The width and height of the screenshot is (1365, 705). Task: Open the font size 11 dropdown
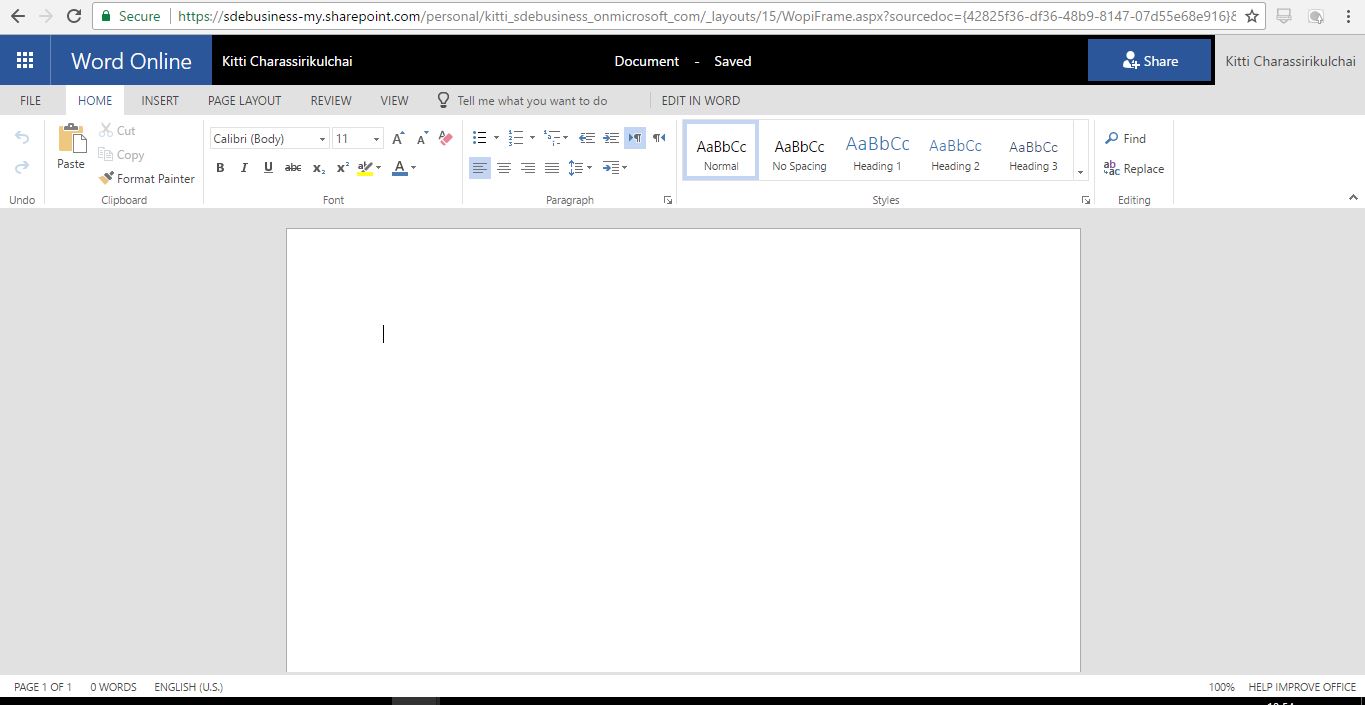[357, 139]
